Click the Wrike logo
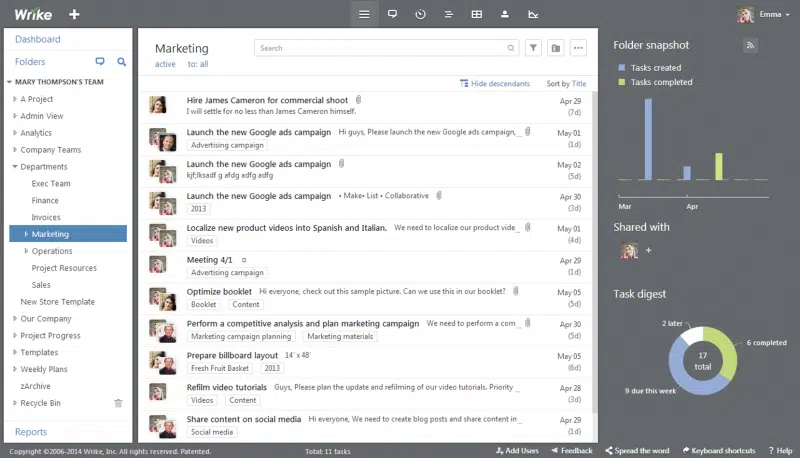 coord(33,14)
